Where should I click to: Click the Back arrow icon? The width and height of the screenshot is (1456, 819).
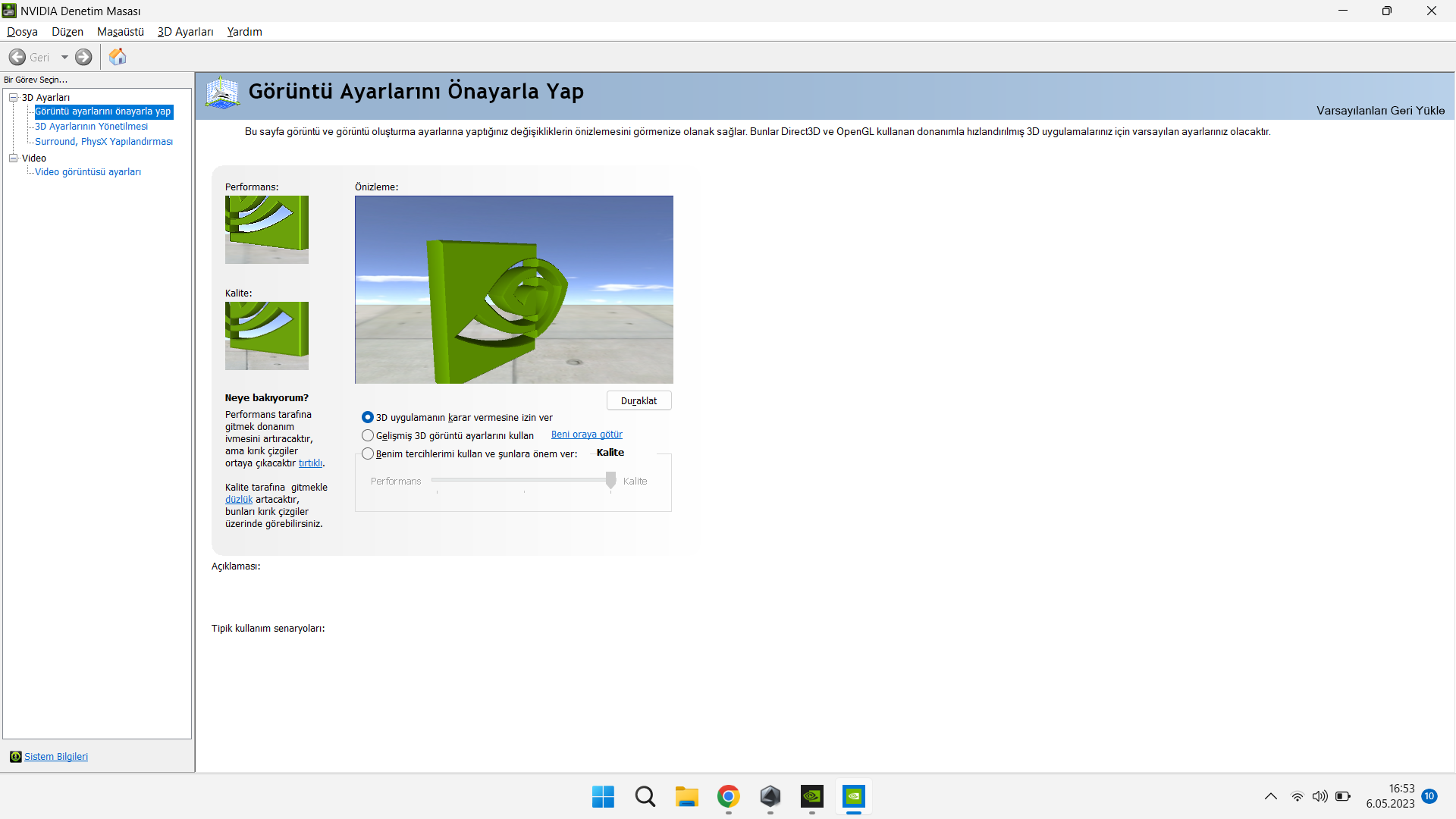pos(17,57)
